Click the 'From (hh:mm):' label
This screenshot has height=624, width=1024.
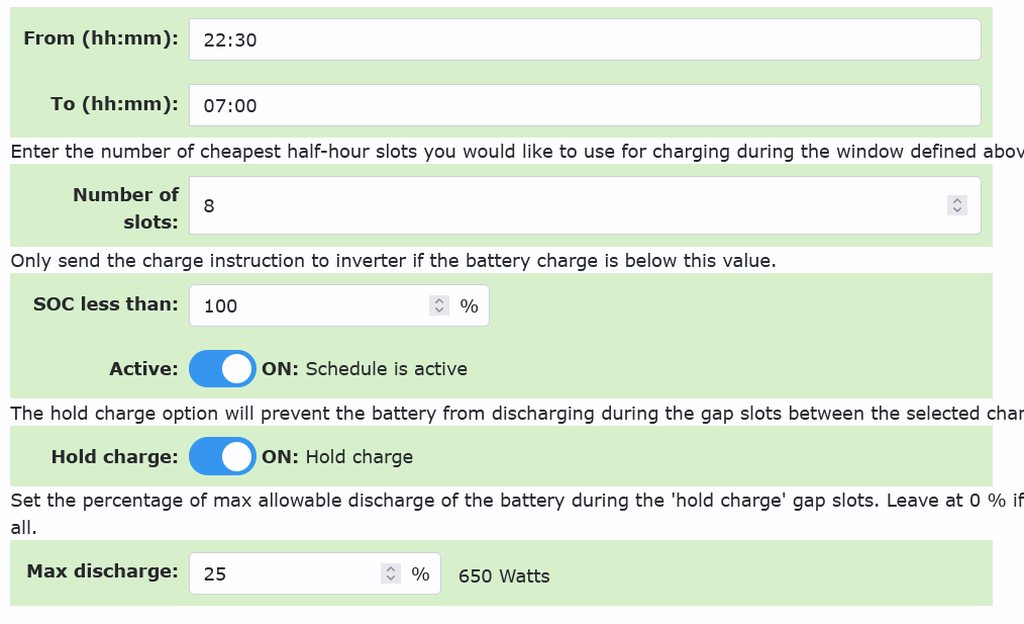point(101,39)
